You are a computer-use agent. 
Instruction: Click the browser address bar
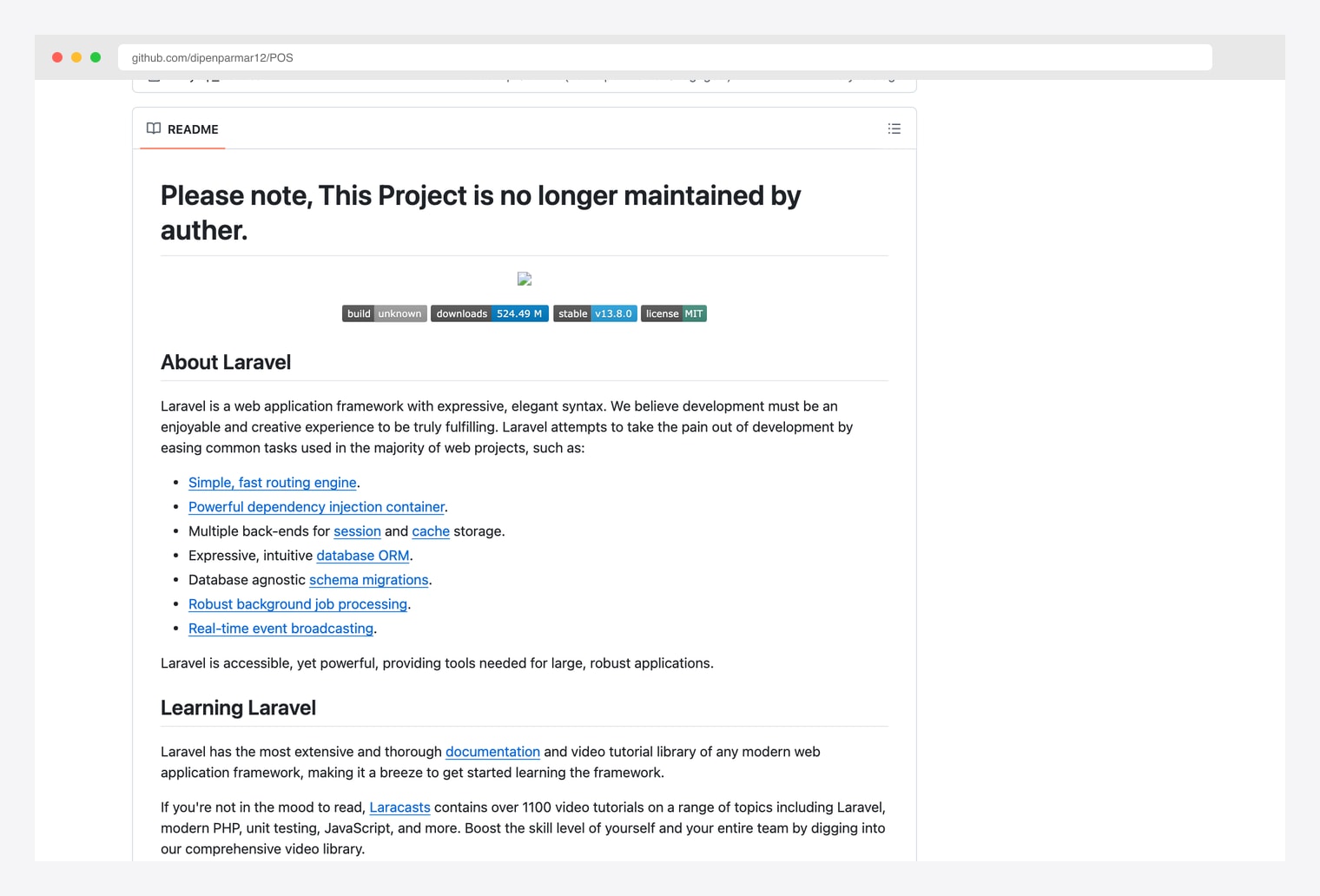point(665,57)
